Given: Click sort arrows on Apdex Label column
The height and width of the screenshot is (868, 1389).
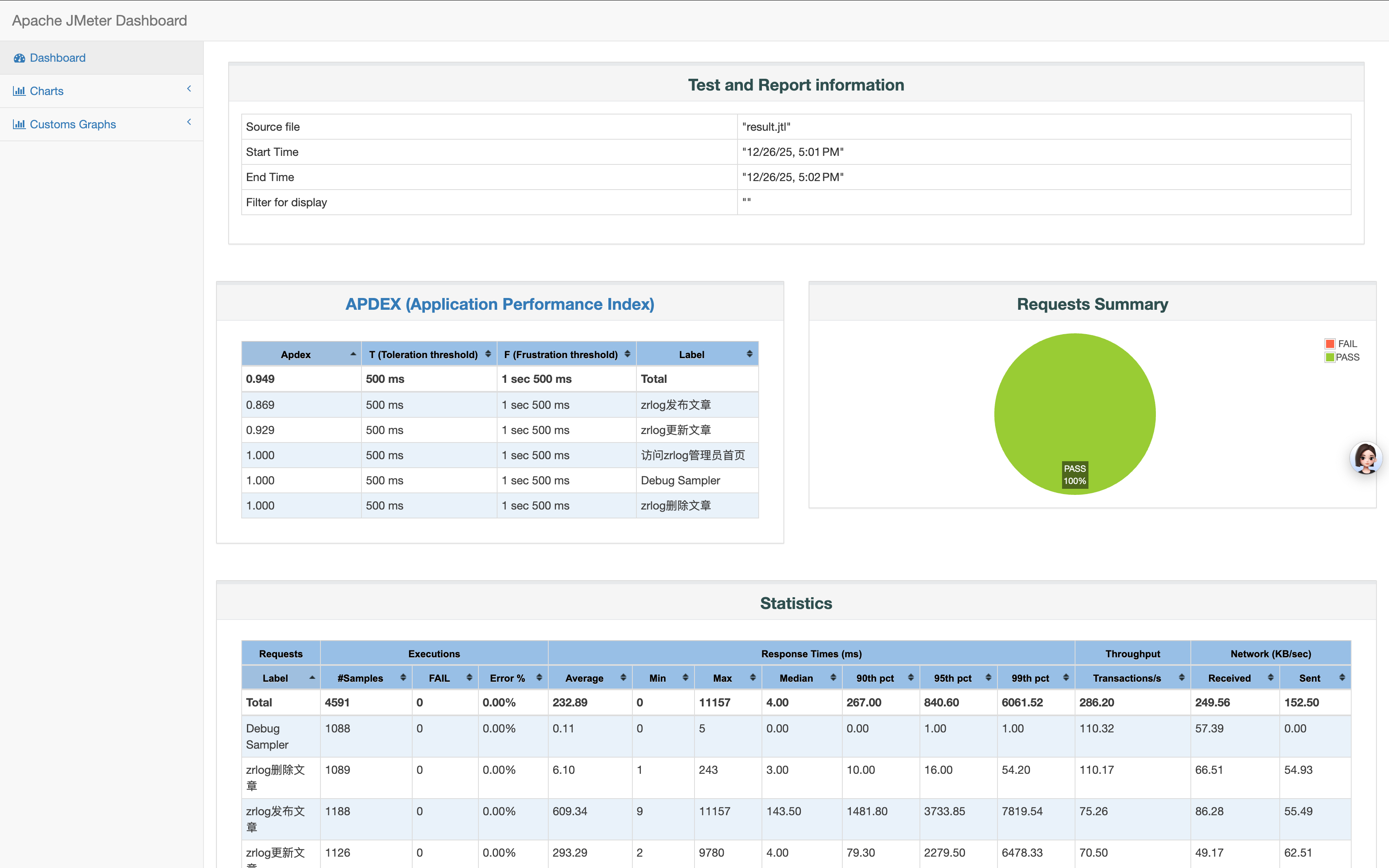Looking at the screenshot, I should click(749, 354).
